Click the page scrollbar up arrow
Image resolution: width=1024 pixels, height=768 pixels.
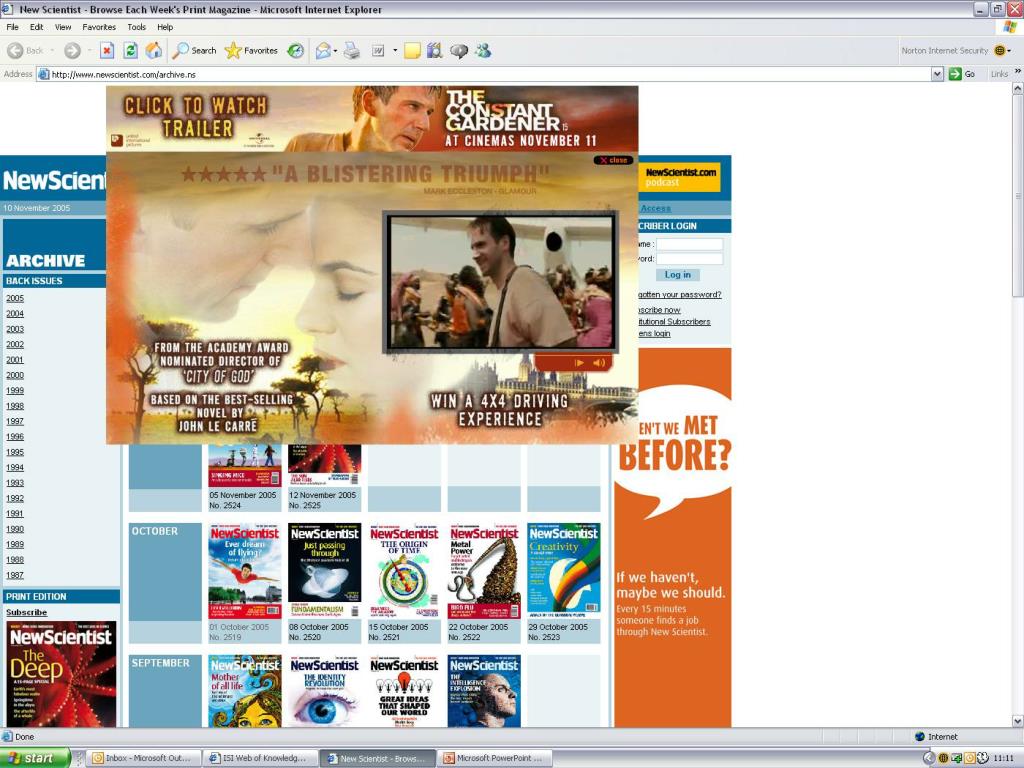pyautogui.click(x=1017, y=89)
